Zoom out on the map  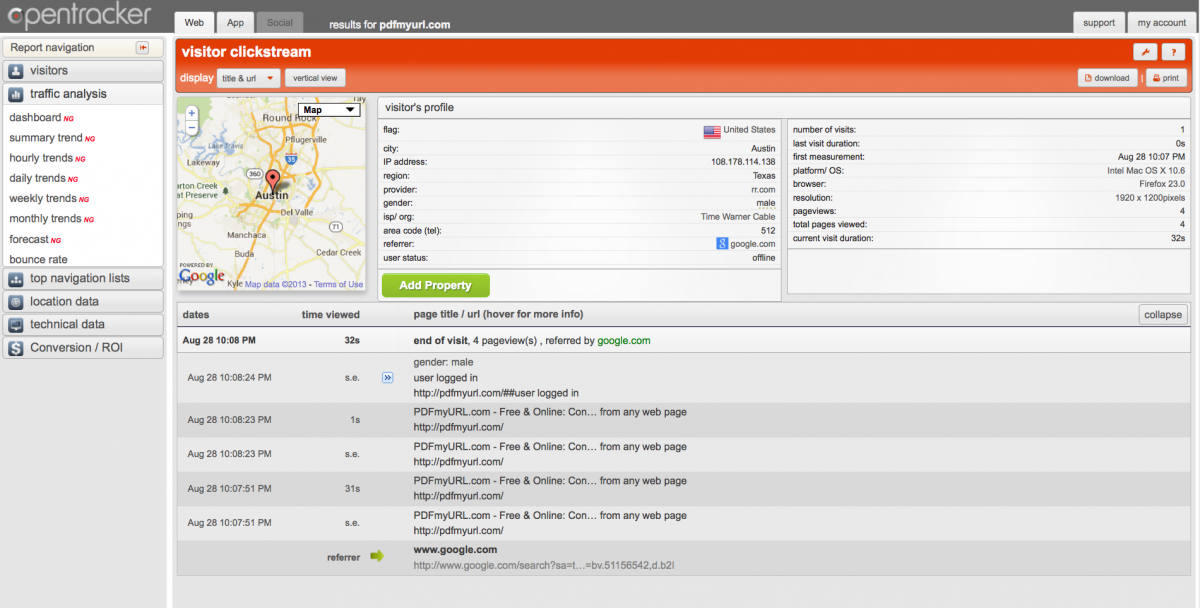pos(191,127)
